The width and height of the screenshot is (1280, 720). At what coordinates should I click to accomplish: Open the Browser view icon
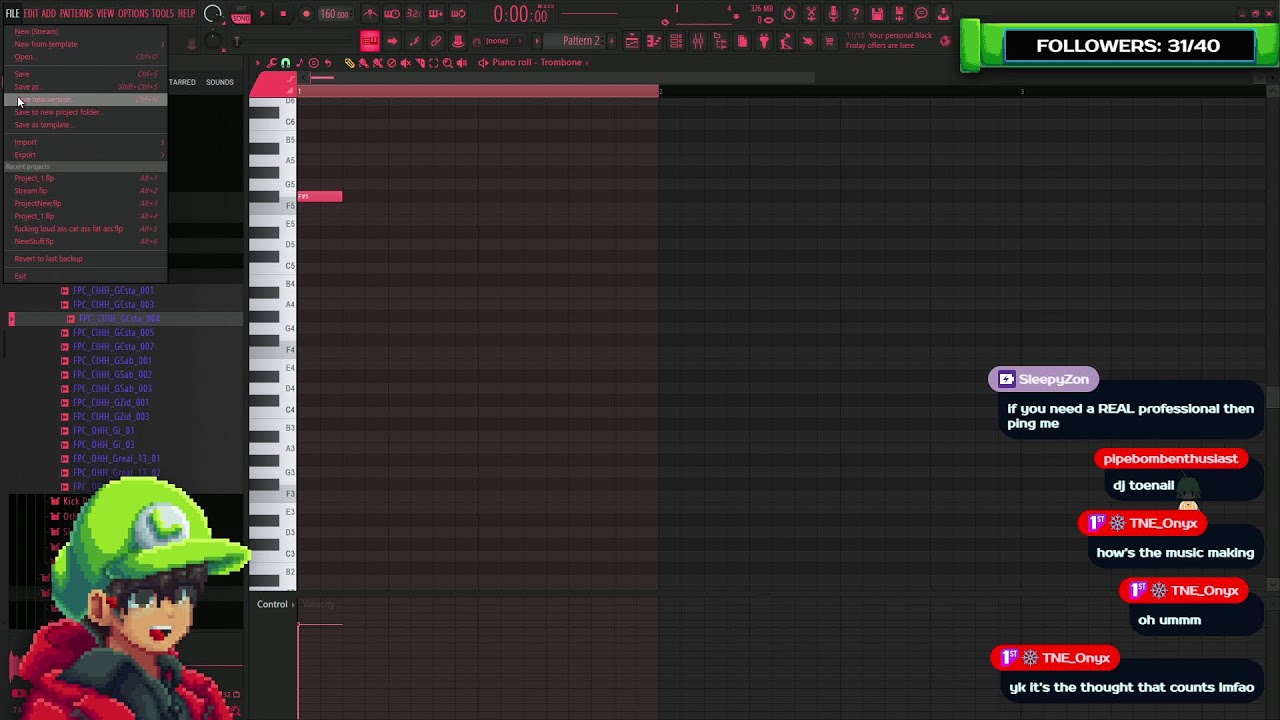[x=720, y=41]
